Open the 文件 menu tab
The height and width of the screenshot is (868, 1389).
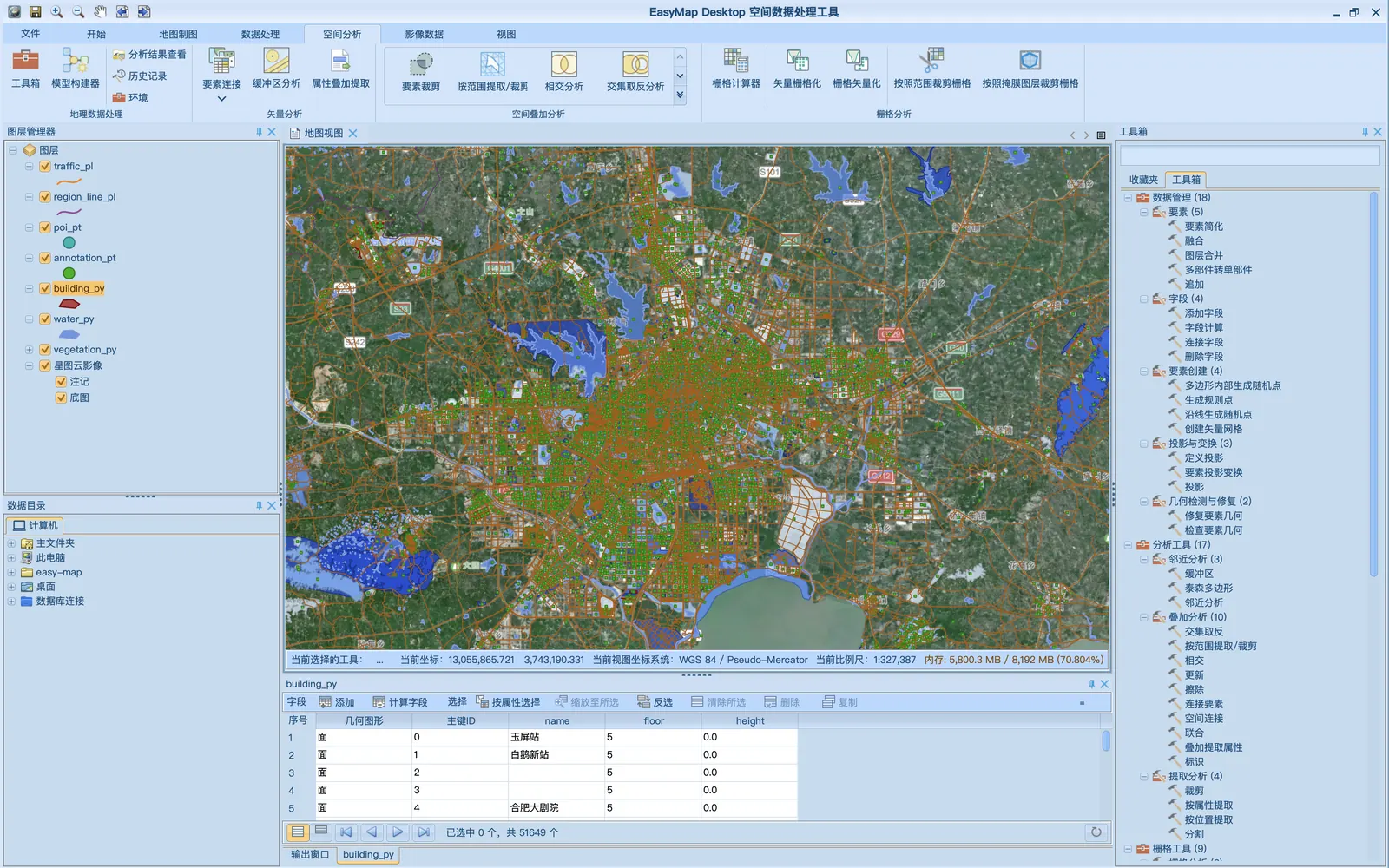click(30, 34)
